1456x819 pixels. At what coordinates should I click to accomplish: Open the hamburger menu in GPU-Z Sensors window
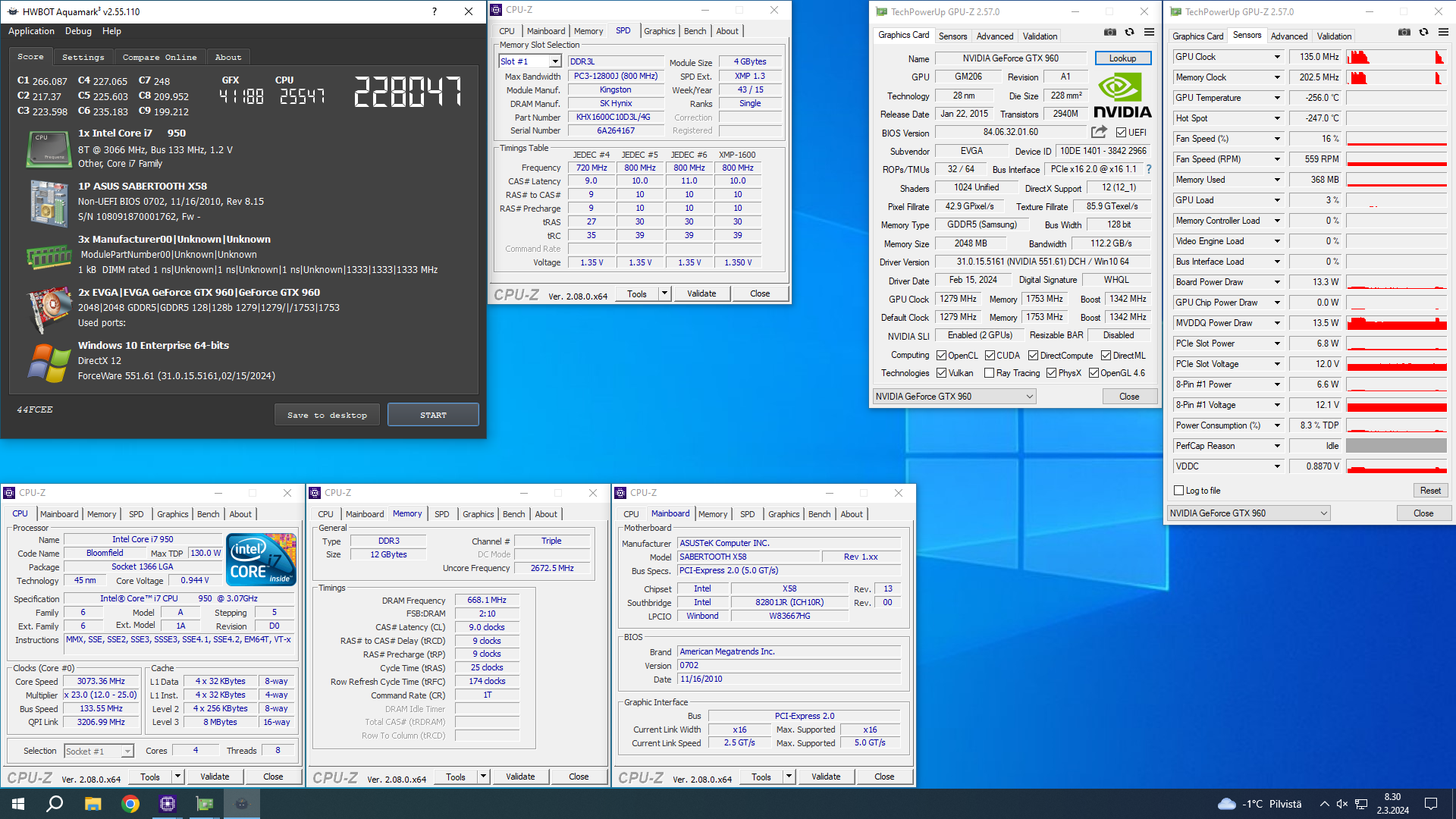pos(1444,32)
